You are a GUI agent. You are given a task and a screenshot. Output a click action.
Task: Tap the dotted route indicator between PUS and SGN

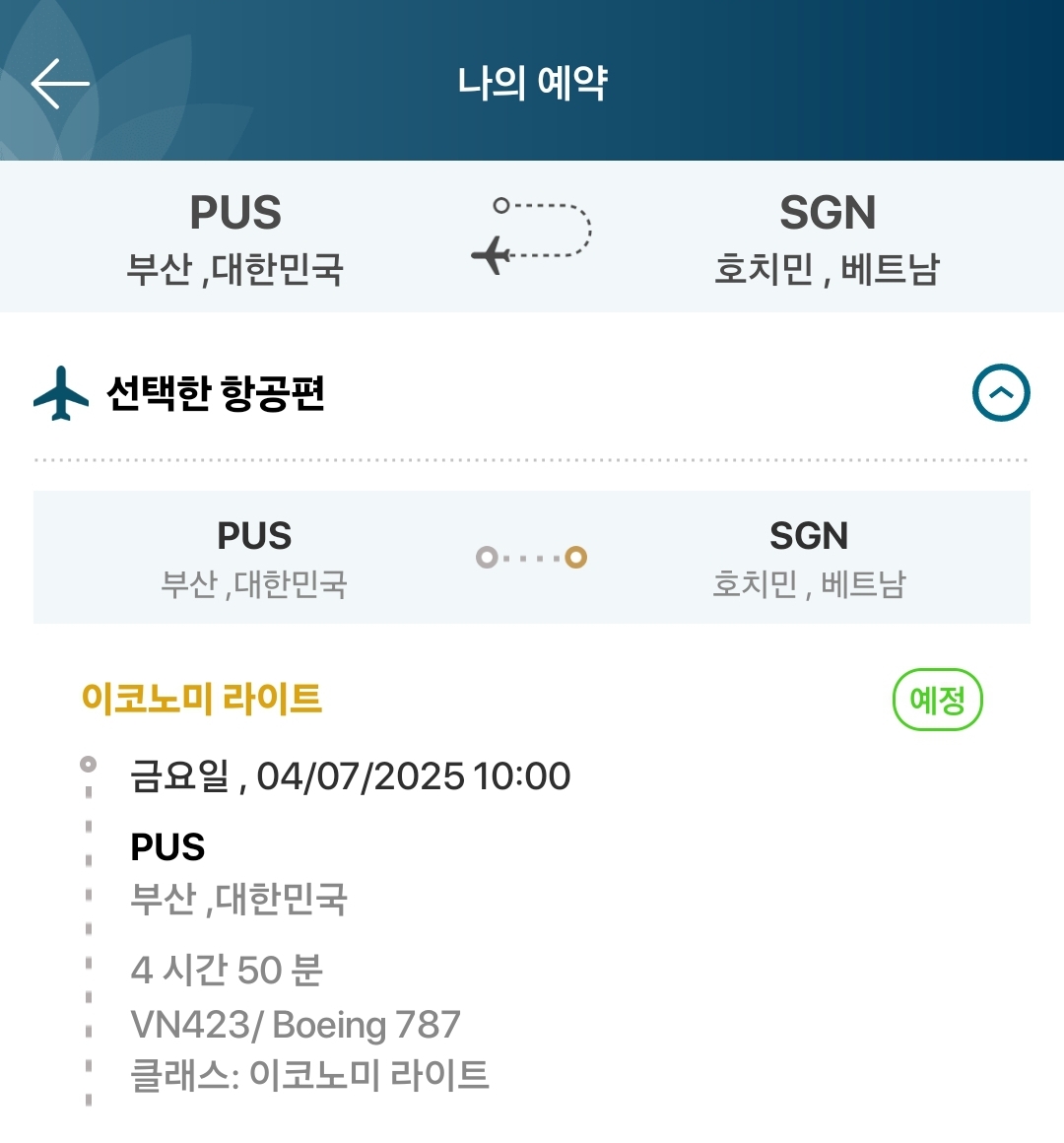click(x=531, y=558)
